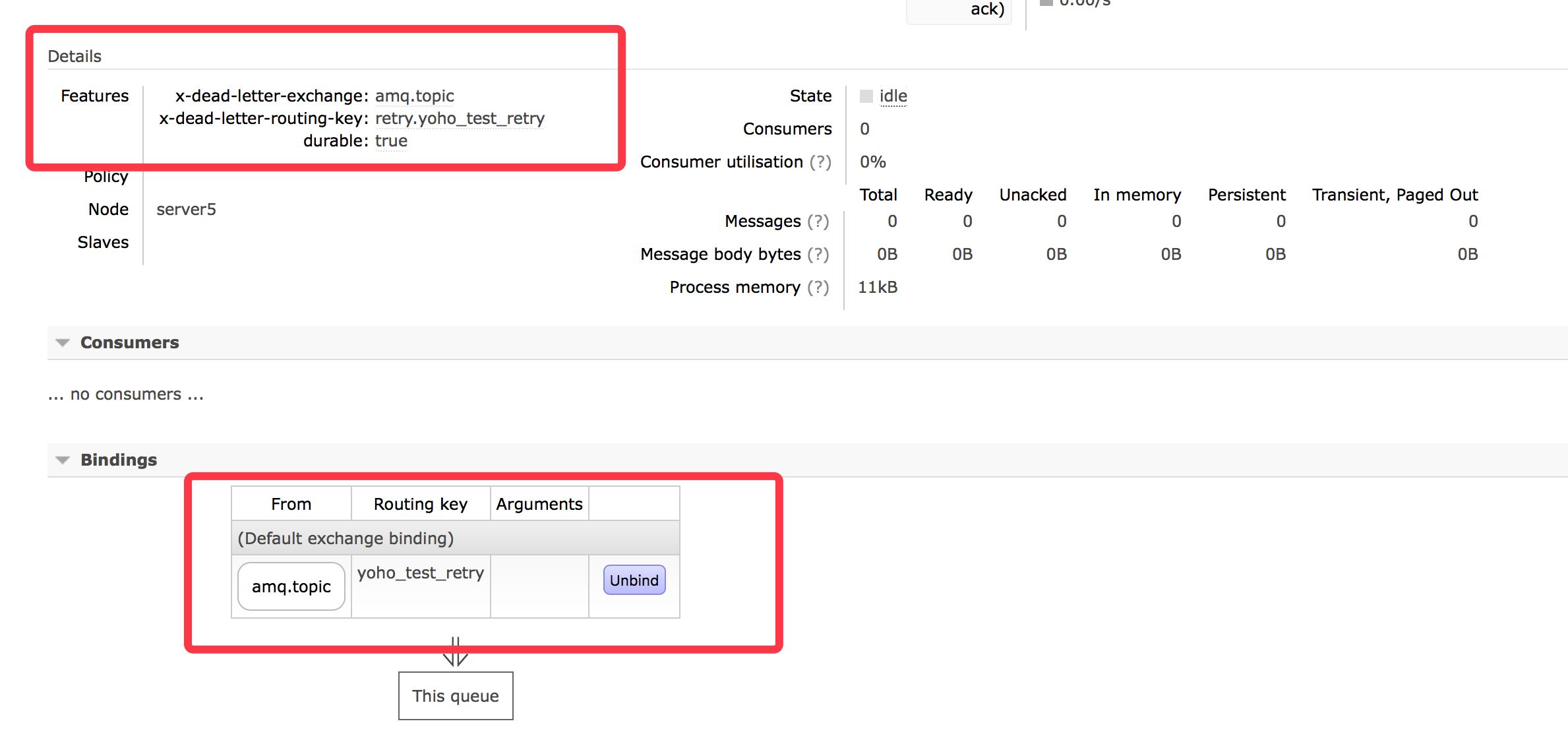This screenshot has width=1568, height=744.
Task: Collapse the Consumers section triangle
Action: click(63, 342)
